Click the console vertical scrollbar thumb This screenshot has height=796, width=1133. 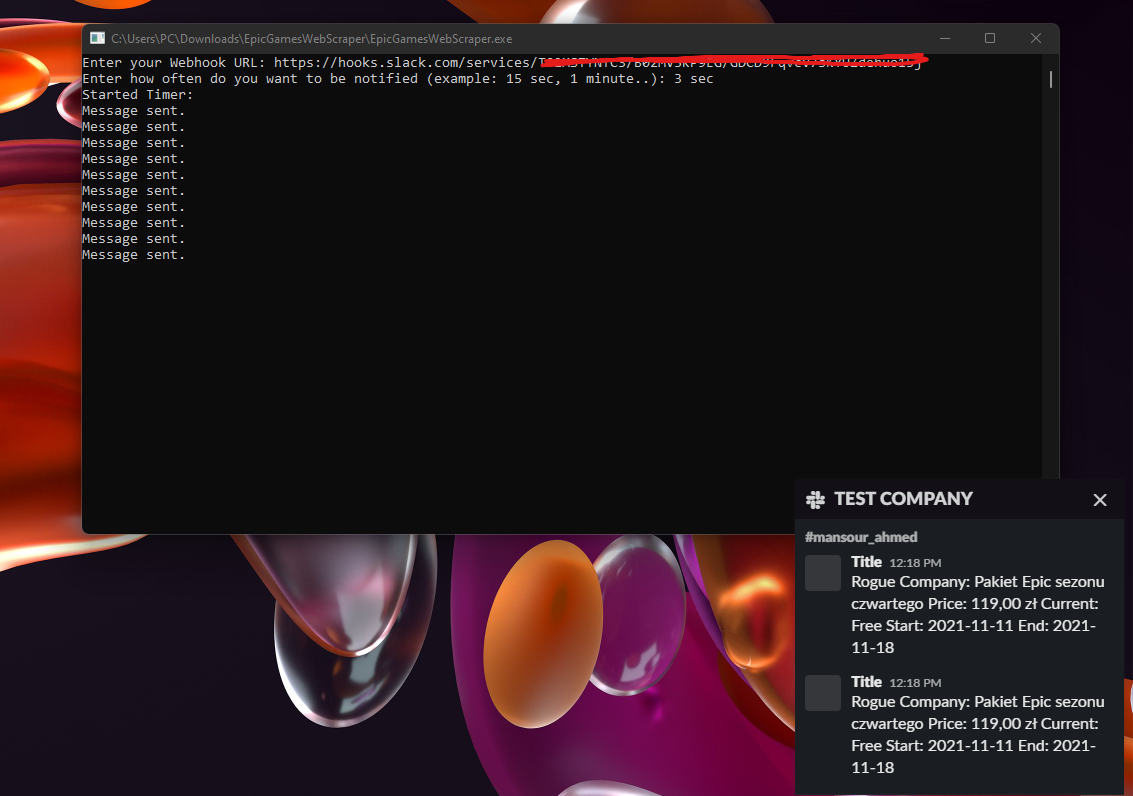coord(1051,79)
